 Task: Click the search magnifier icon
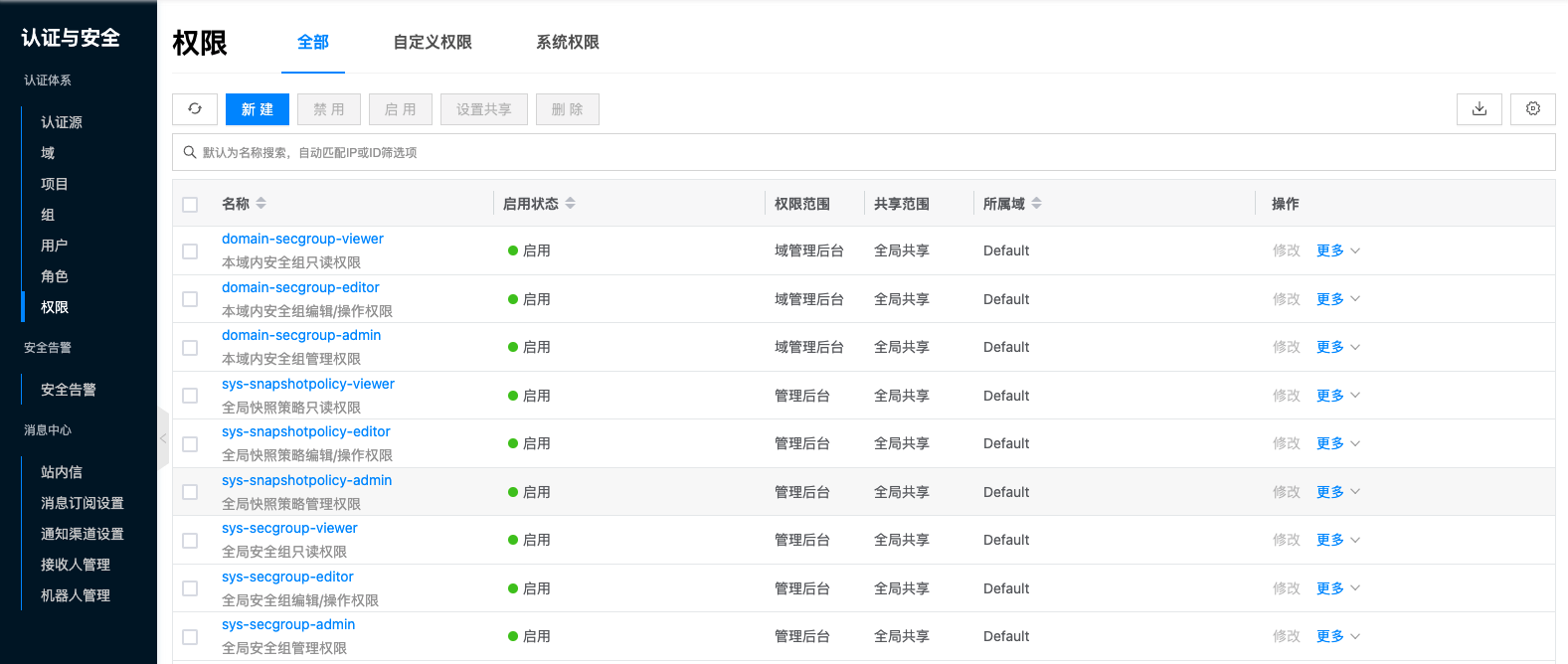(190, 152)
